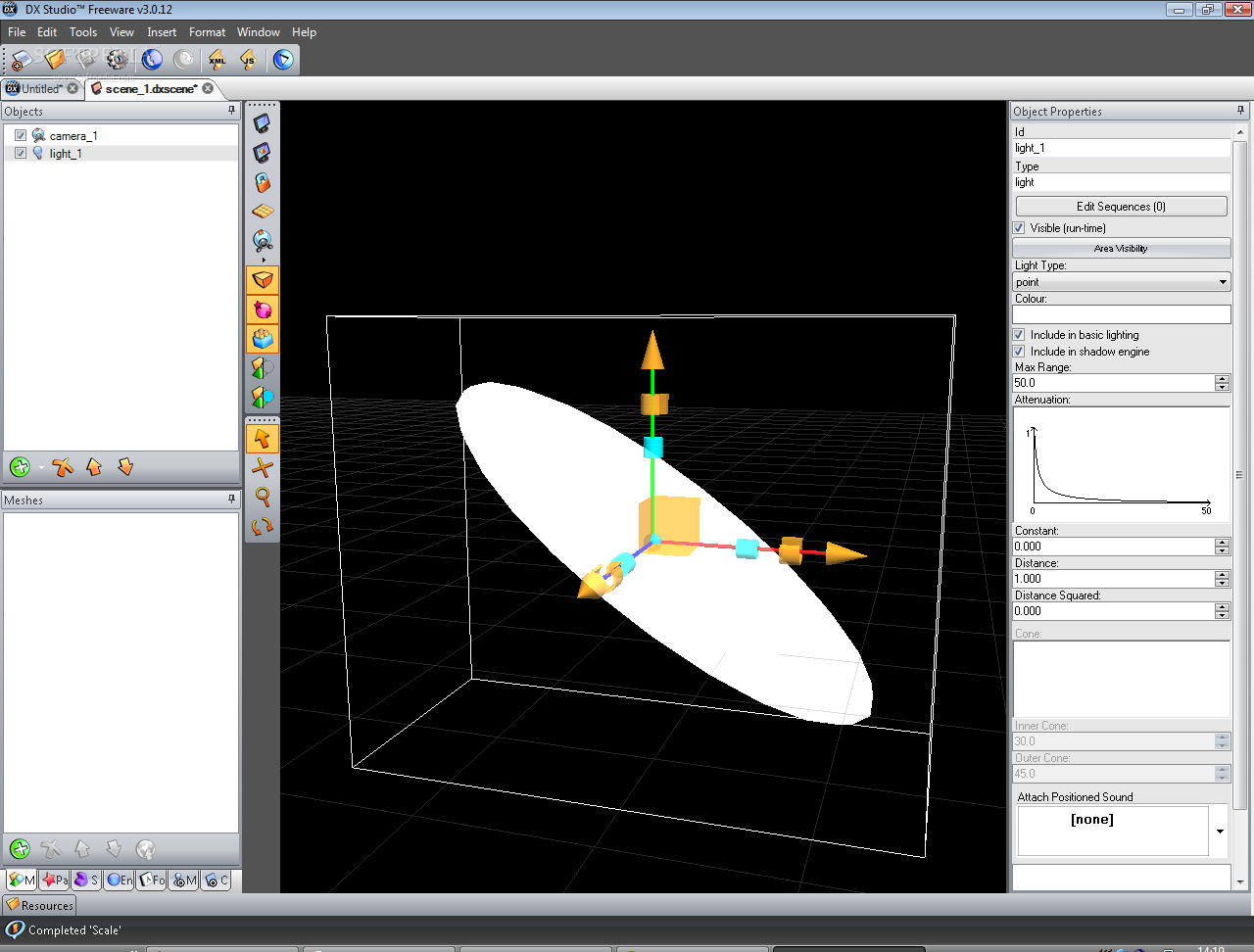Open the File menu
1254x952 pixels.
click(x=17, y=32)
